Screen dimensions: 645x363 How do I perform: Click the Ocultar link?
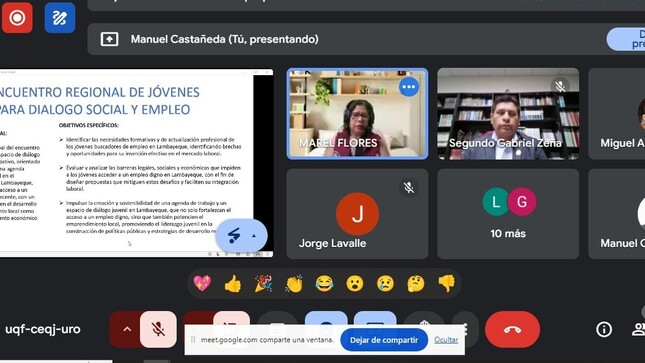coord(446,340)
